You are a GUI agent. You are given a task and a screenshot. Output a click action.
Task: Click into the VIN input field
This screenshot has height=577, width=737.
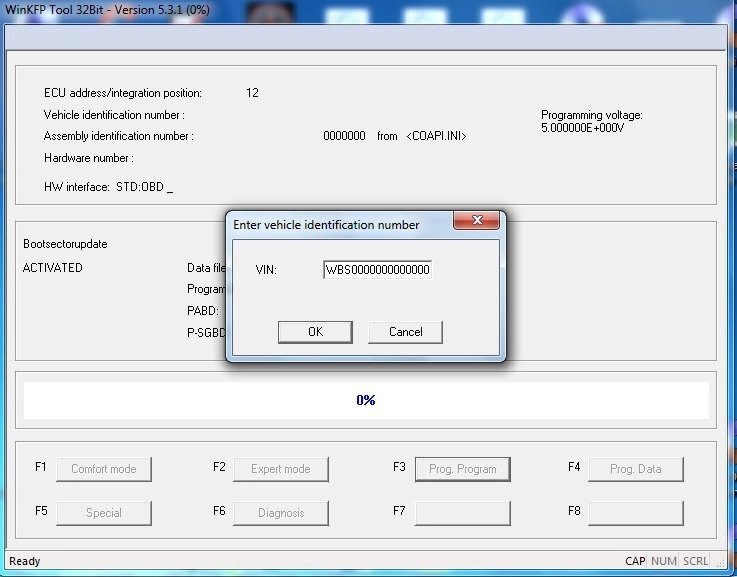pos(377,270)
